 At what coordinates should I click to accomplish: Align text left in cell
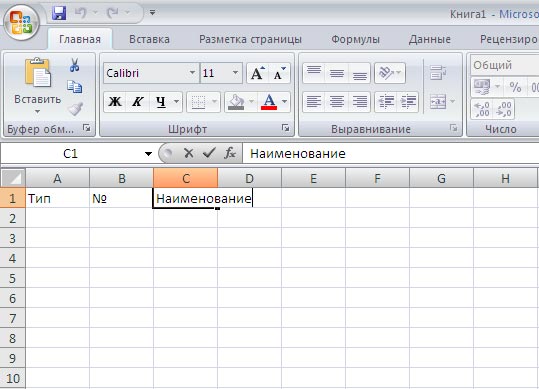314,101
